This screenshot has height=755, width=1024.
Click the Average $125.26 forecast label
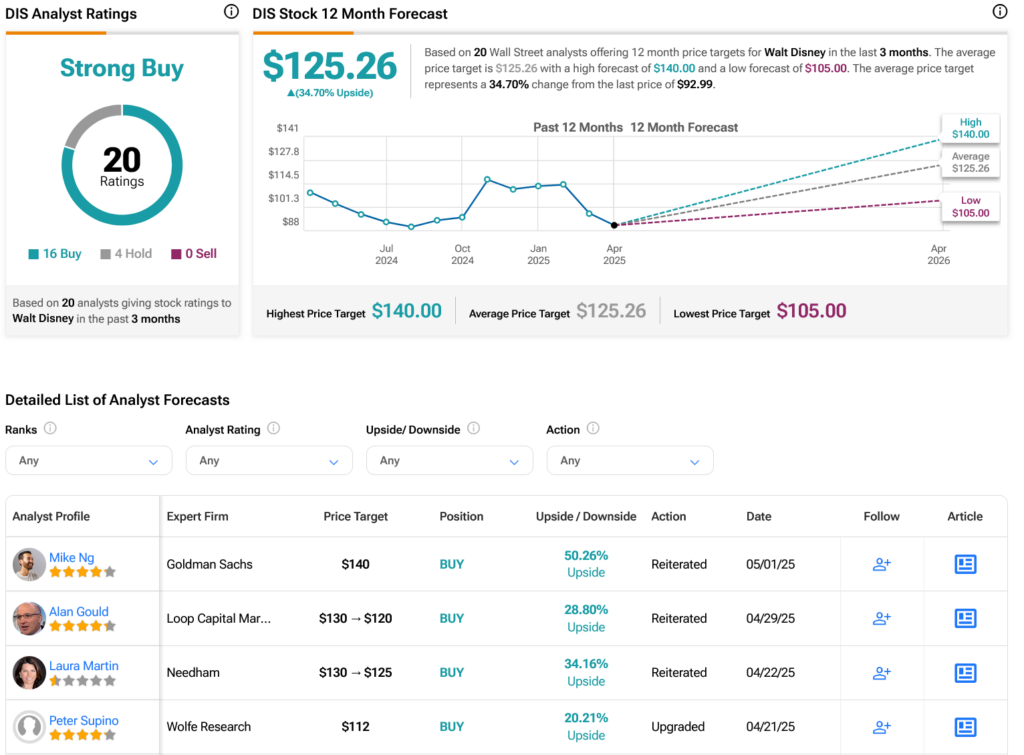tap(970, 162)
